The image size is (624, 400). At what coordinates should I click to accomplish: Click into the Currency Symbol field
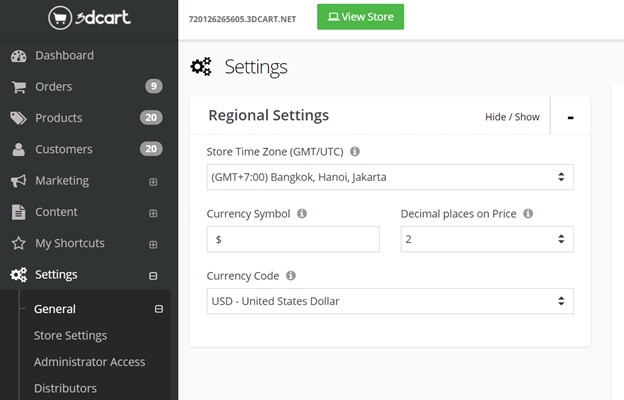point(293,239)
